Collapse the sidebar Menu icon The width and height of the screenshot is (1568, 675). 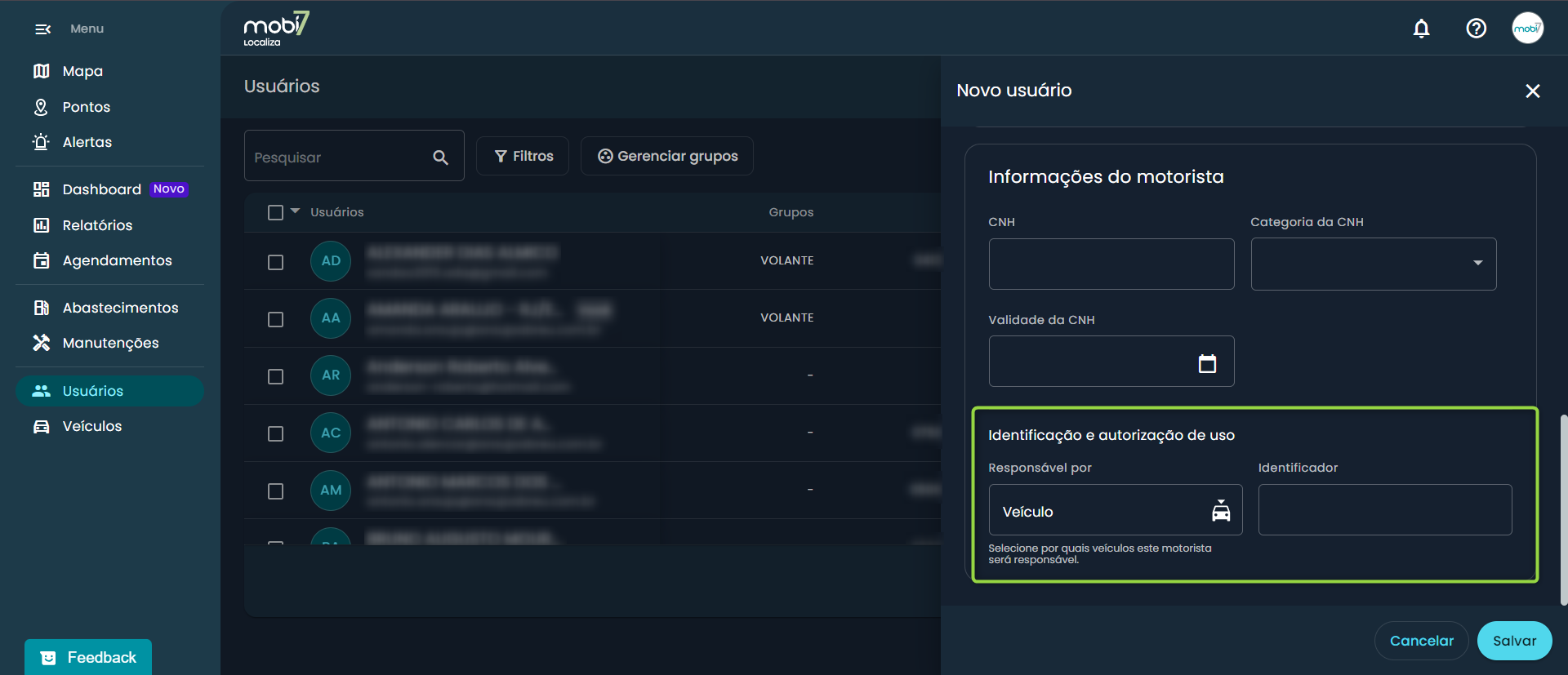(42, 29)
